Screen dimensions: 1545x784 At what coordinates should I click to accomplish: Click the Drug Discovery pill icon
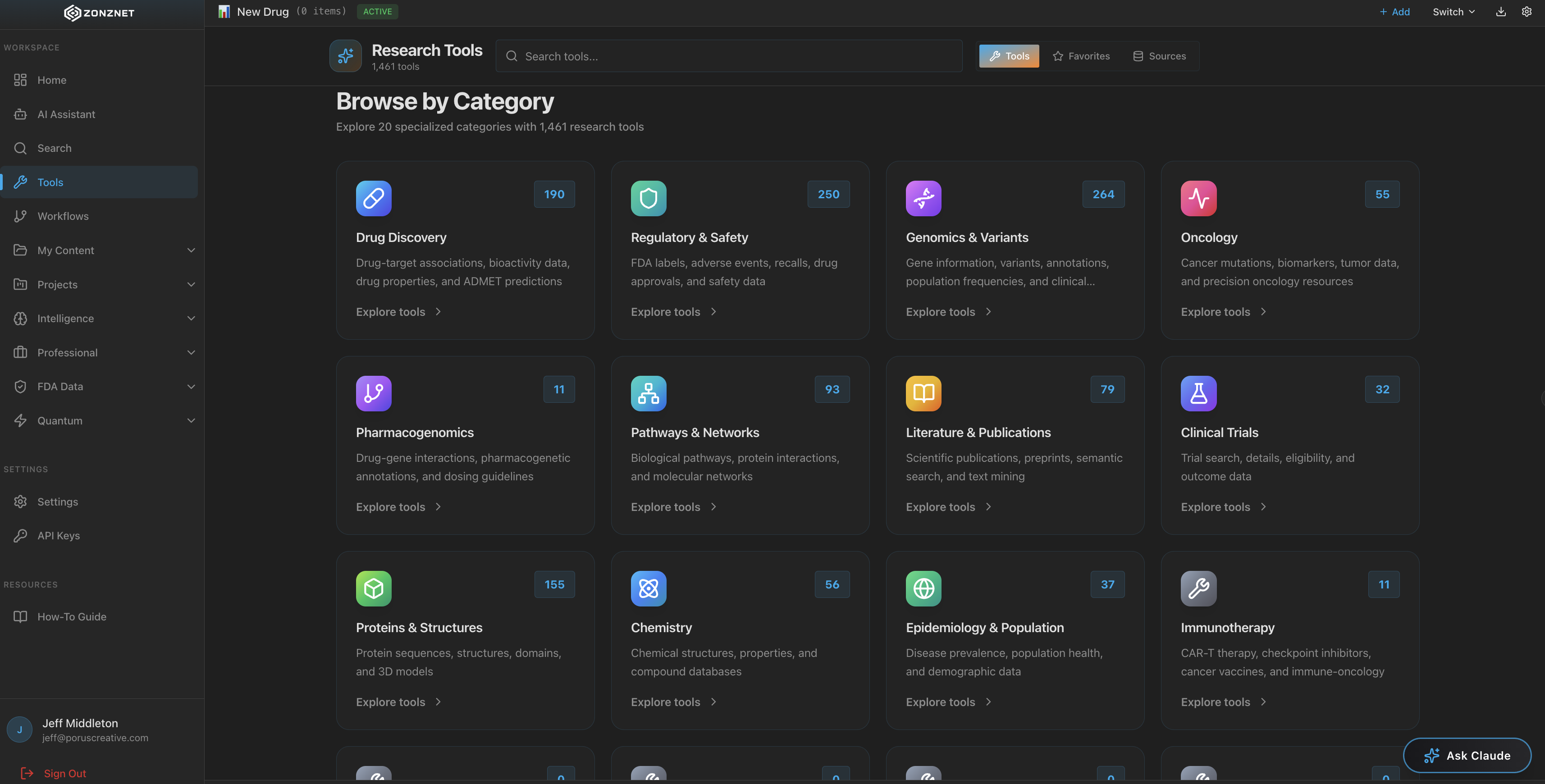tap(373, 198)
